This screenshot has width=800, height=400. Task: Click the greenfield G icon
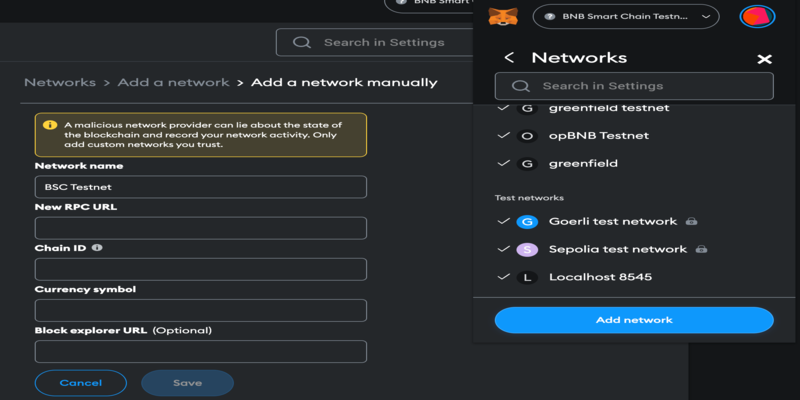[x=527, y=164]
